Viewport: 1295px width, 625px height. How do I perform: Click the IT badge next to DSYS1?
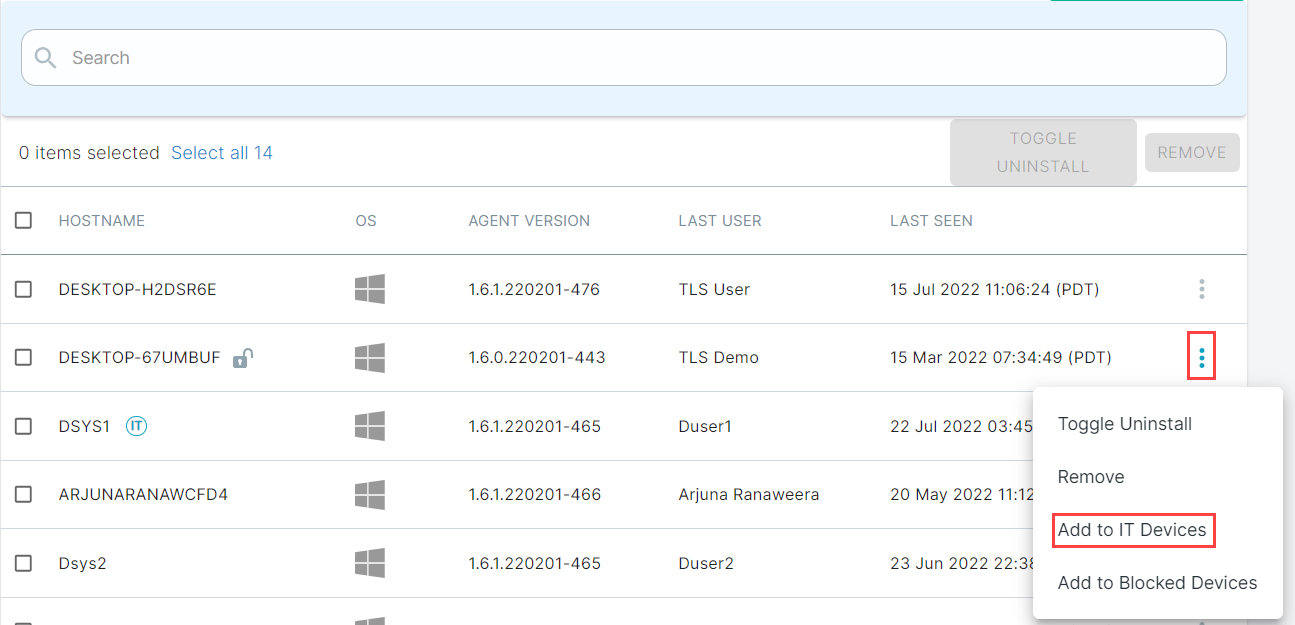(x=137, y=425)
